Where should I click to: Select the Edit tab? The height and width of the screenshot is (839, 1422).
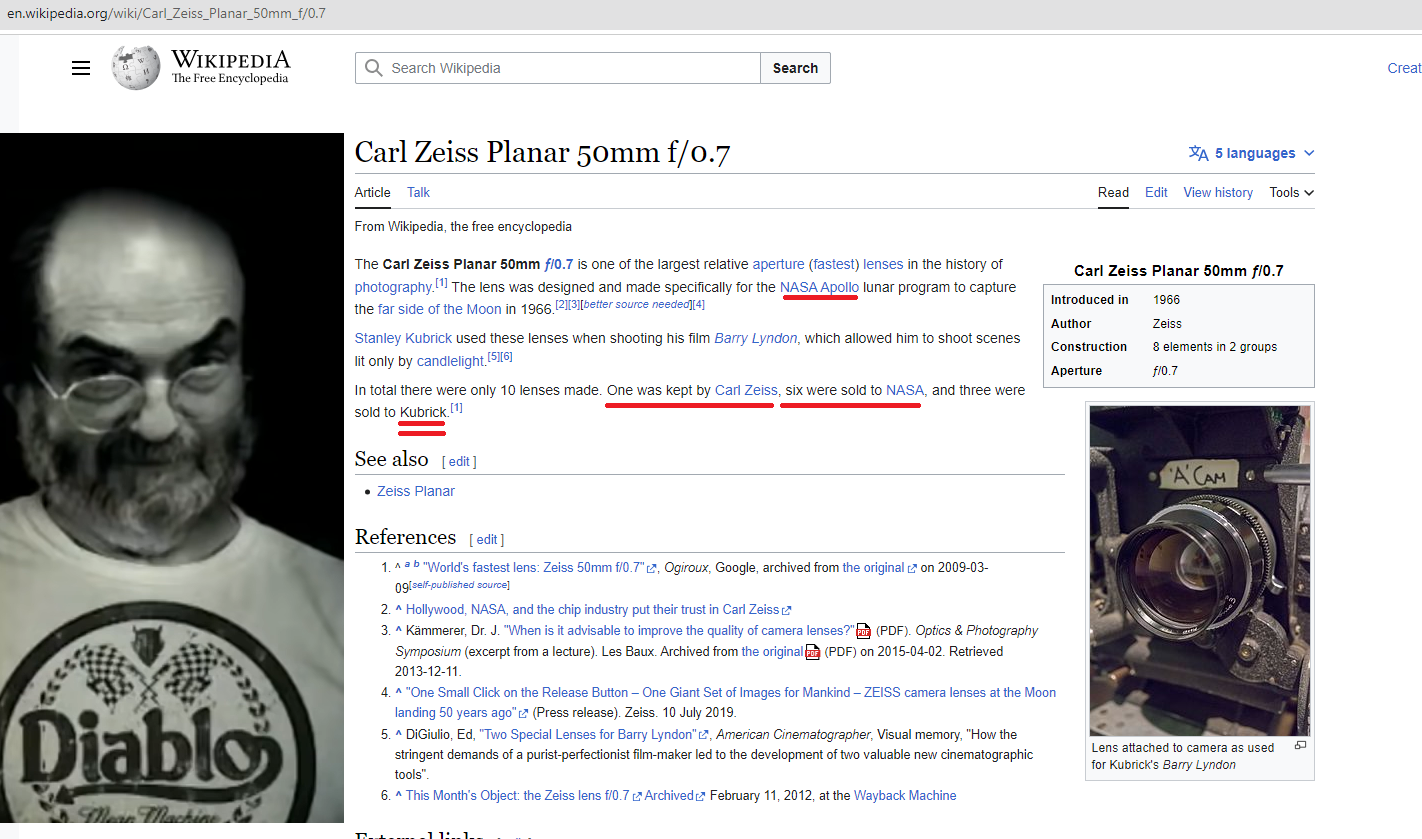1156,192
